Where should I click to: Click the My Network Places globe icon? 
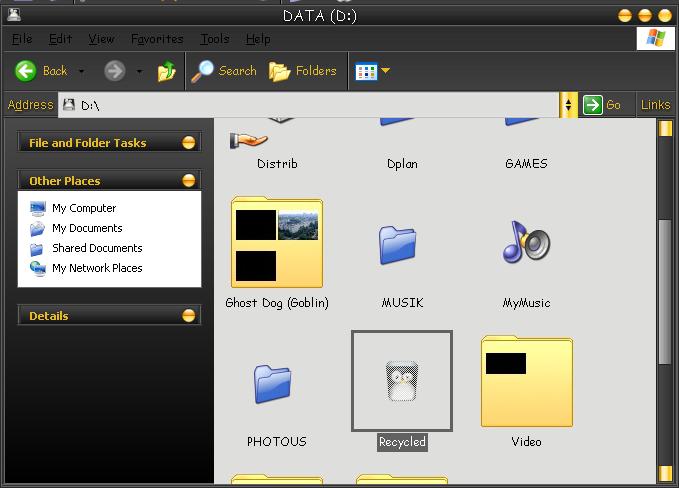[38, 268]
